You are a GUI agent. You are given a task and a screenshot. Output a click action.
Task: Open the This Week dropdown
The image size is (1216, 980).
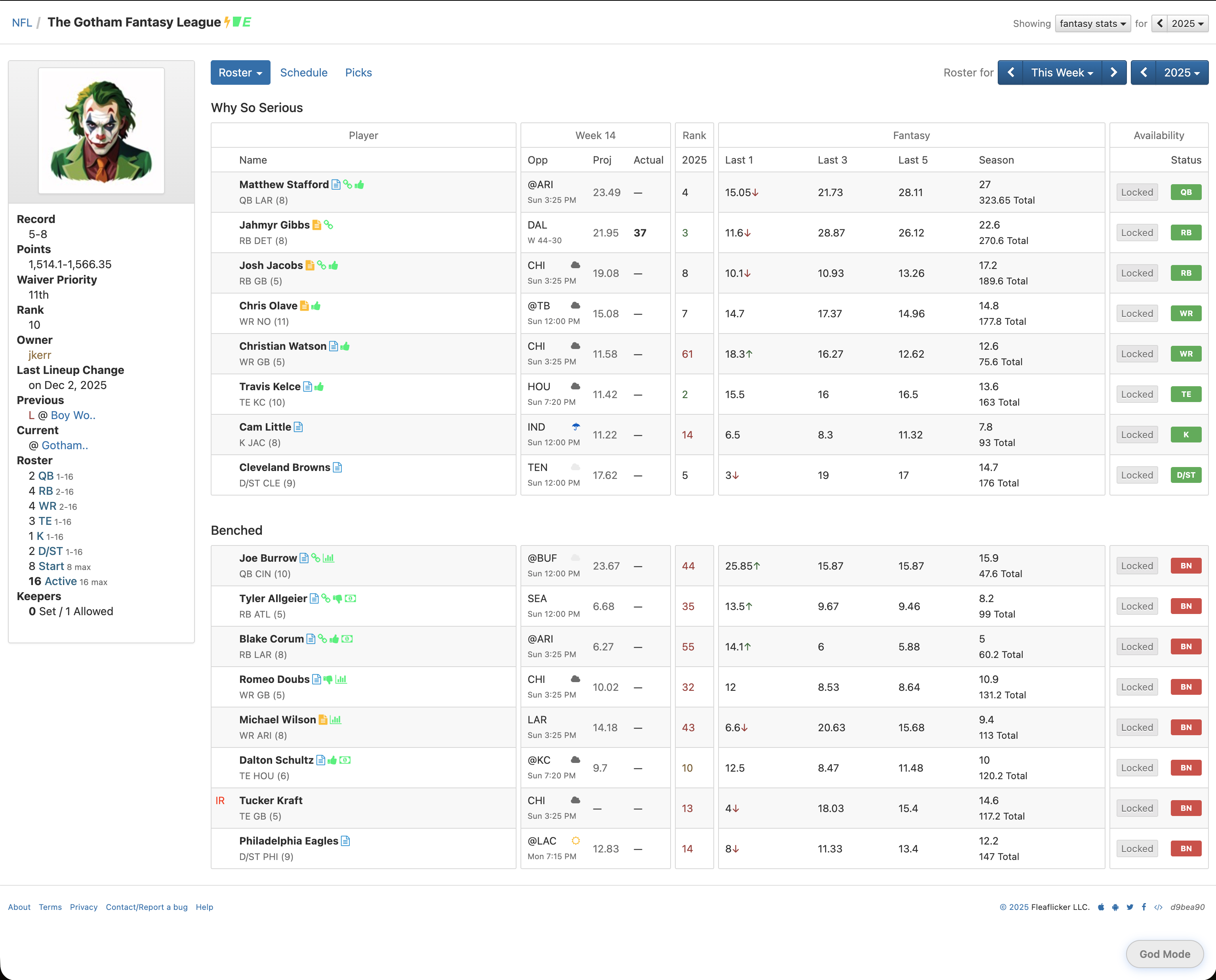tap(1062, 72)
